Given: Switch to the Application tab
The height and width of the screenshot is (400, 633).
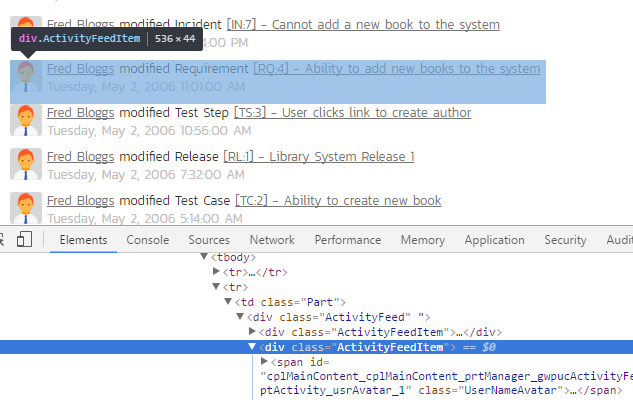Looking at the screenshot, I should 494,240.
